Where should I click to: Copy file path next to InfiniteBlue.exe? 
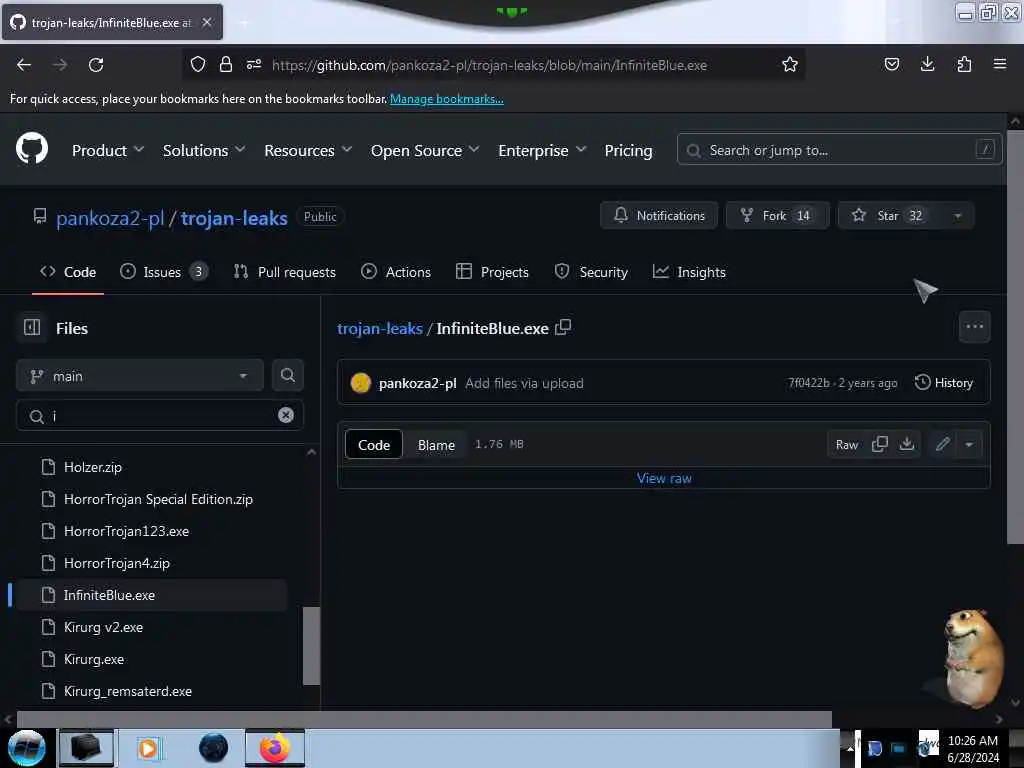point(563,327)
